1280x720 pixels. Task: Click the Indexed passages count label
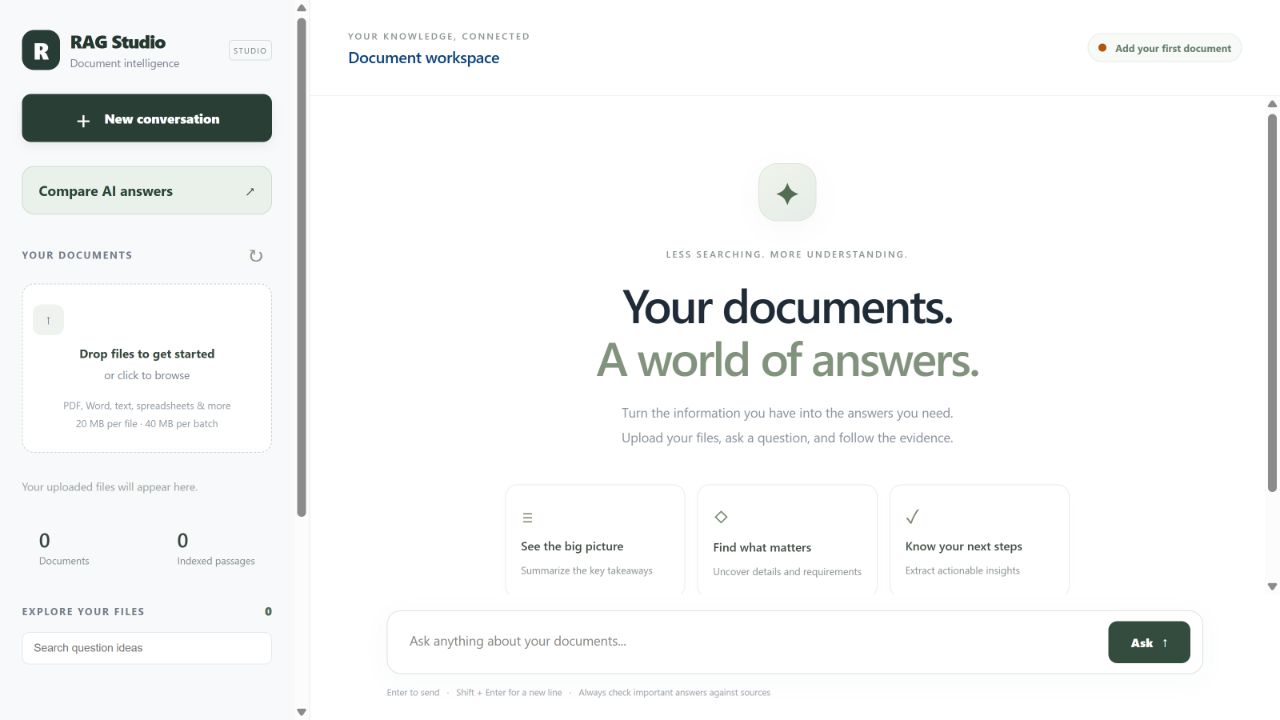coord(216,561)
